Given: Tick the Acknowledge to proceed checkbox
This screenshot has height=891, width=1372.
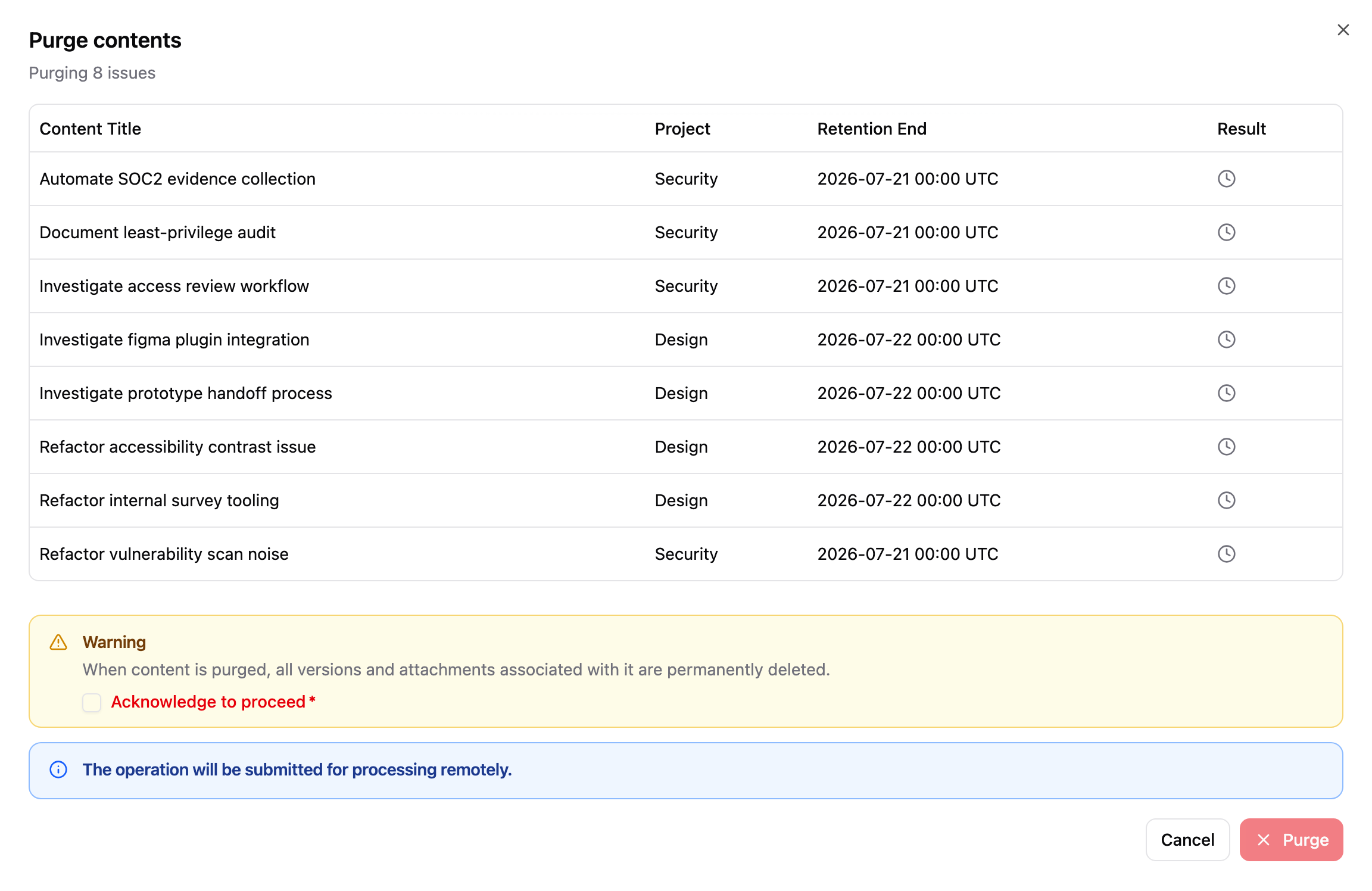Looking at the screenshot, I should point(92,702).
